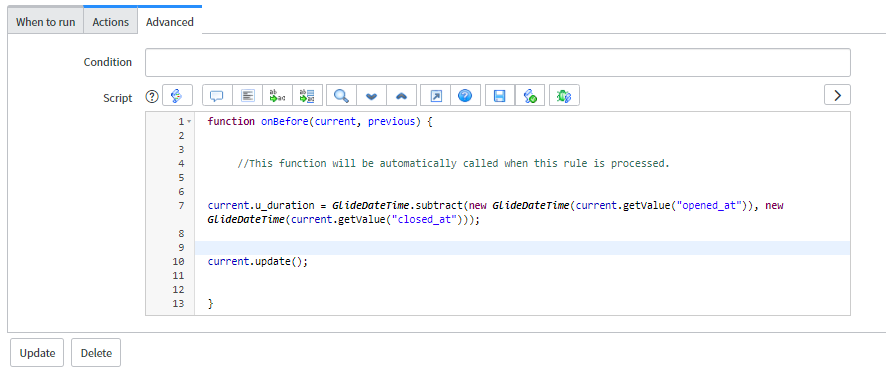
Task: Focus the Condition input field
Action: 498,63
